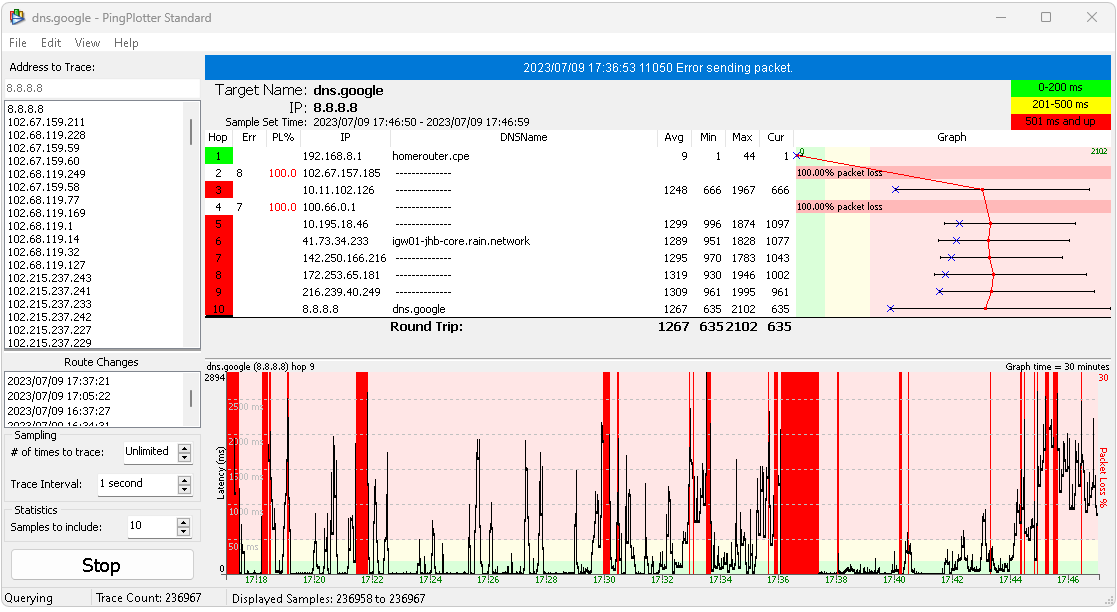Open the View menu
Image resolution: width=1117 pixels, height=612 pixels.
[87, 43]
